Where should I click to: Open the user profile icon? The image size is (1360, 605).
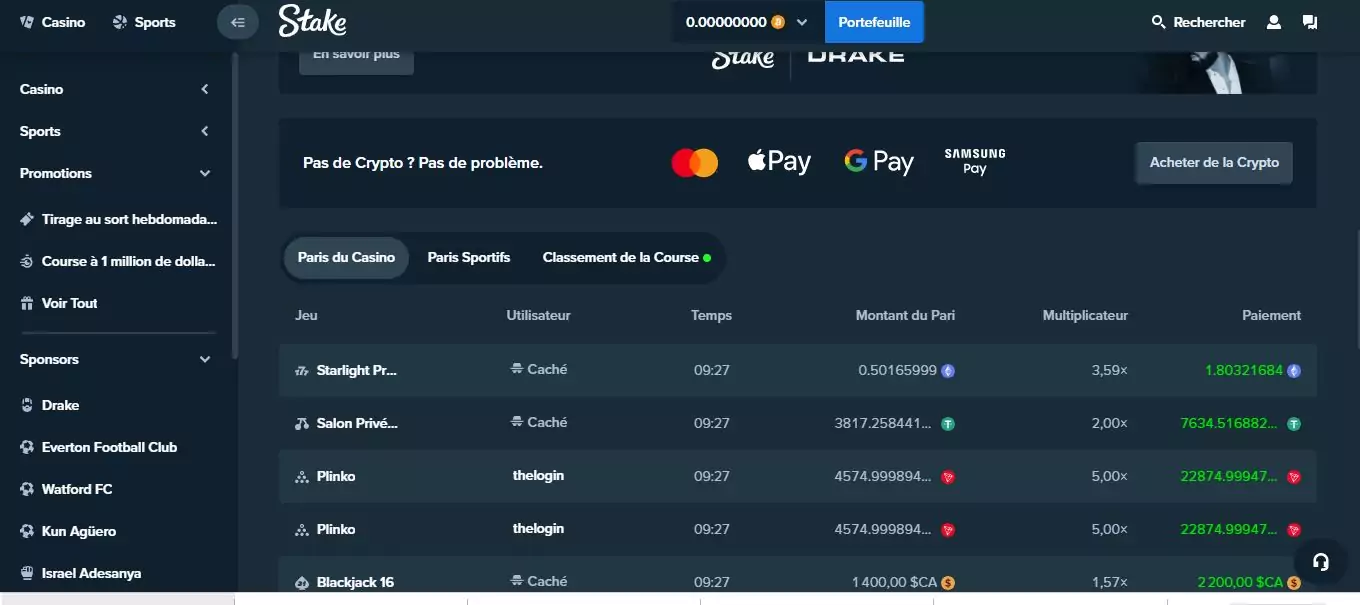point(1273,22)
